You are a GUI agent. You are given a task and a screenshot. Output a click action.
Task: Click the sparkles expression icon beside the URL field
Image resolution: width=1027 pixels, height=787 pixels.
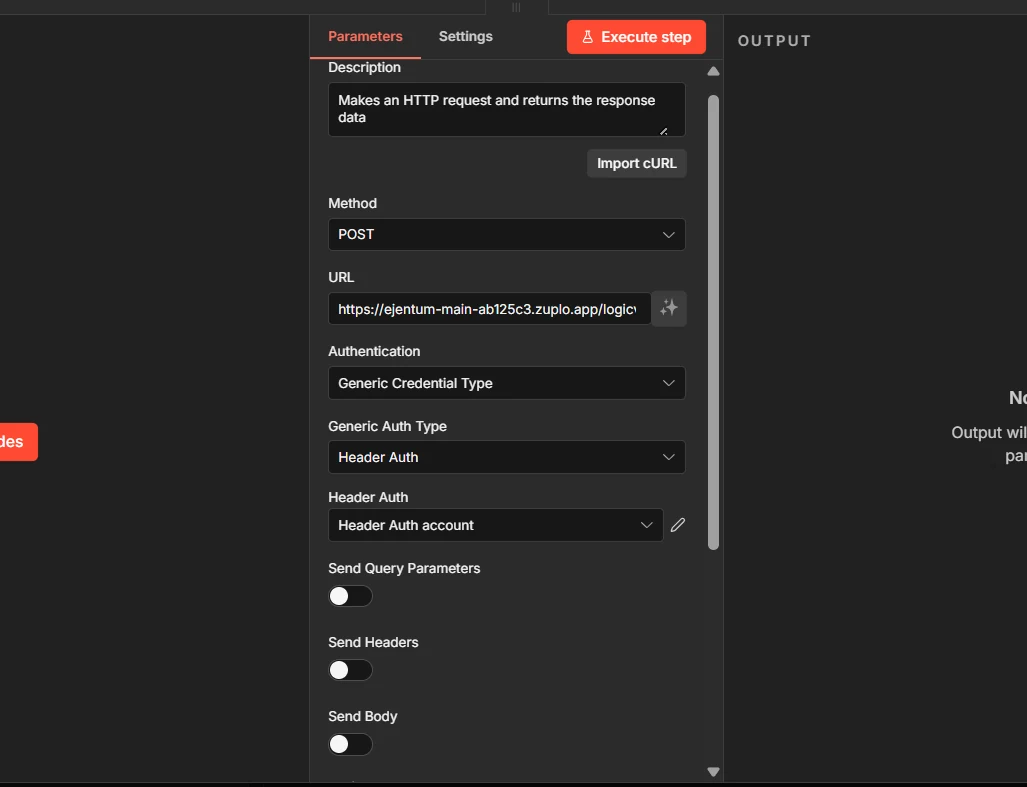tap(669, 308)
